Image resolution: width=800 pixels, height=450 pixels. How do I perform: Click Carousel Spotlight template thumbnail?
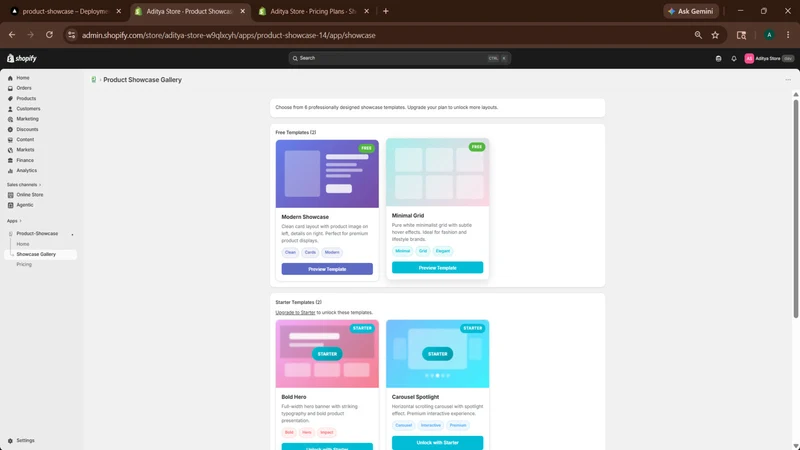[437, 354]
